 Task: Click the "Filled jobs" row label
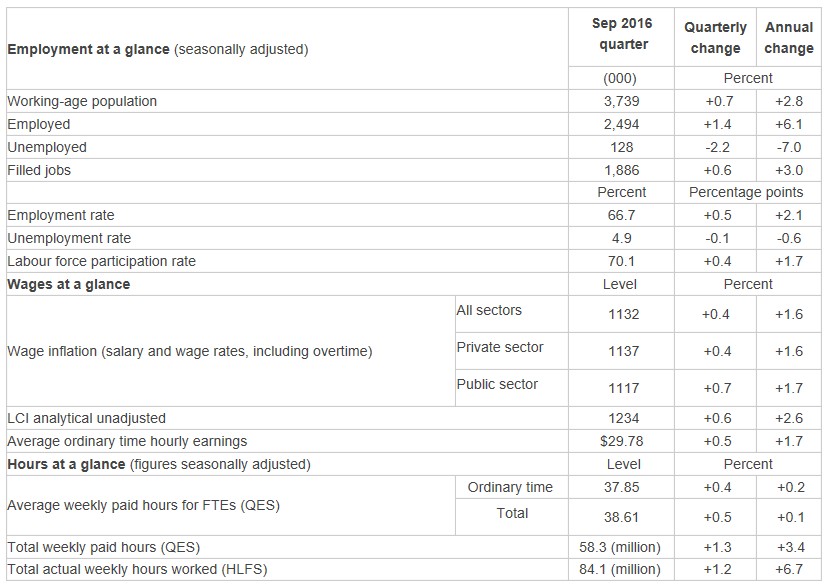click(x=39, y=170)
